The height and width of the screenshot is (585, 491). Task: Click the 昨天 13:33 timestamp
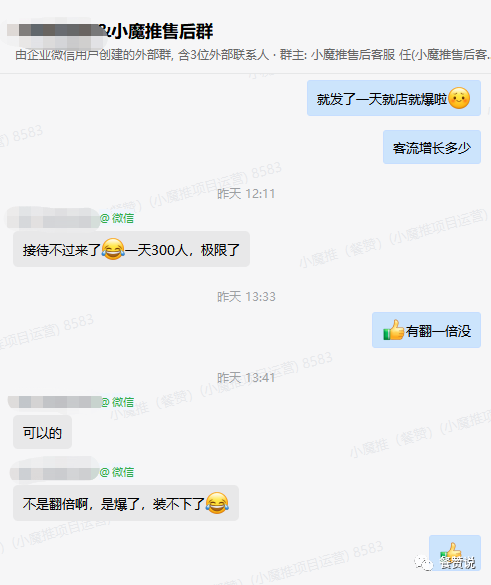246,297
